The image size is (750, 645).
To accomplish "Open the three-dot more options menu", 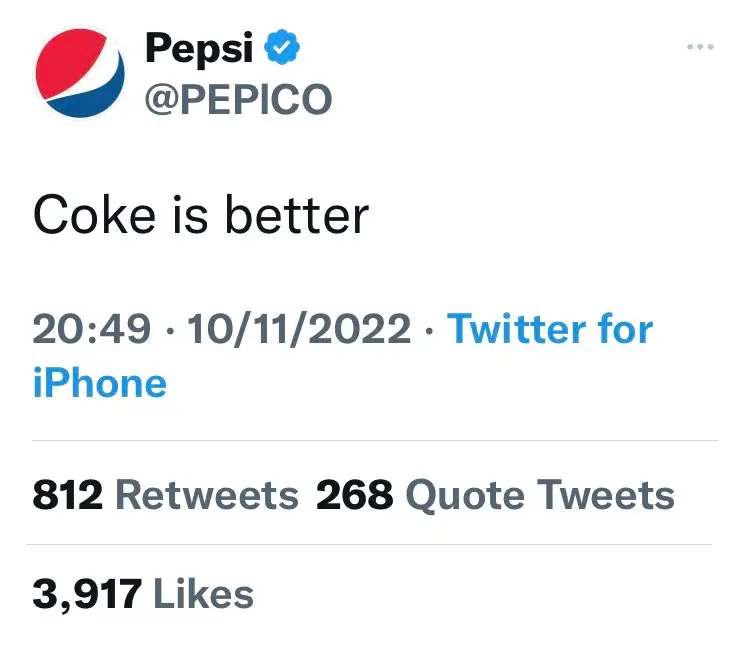I will pos(701,47).
